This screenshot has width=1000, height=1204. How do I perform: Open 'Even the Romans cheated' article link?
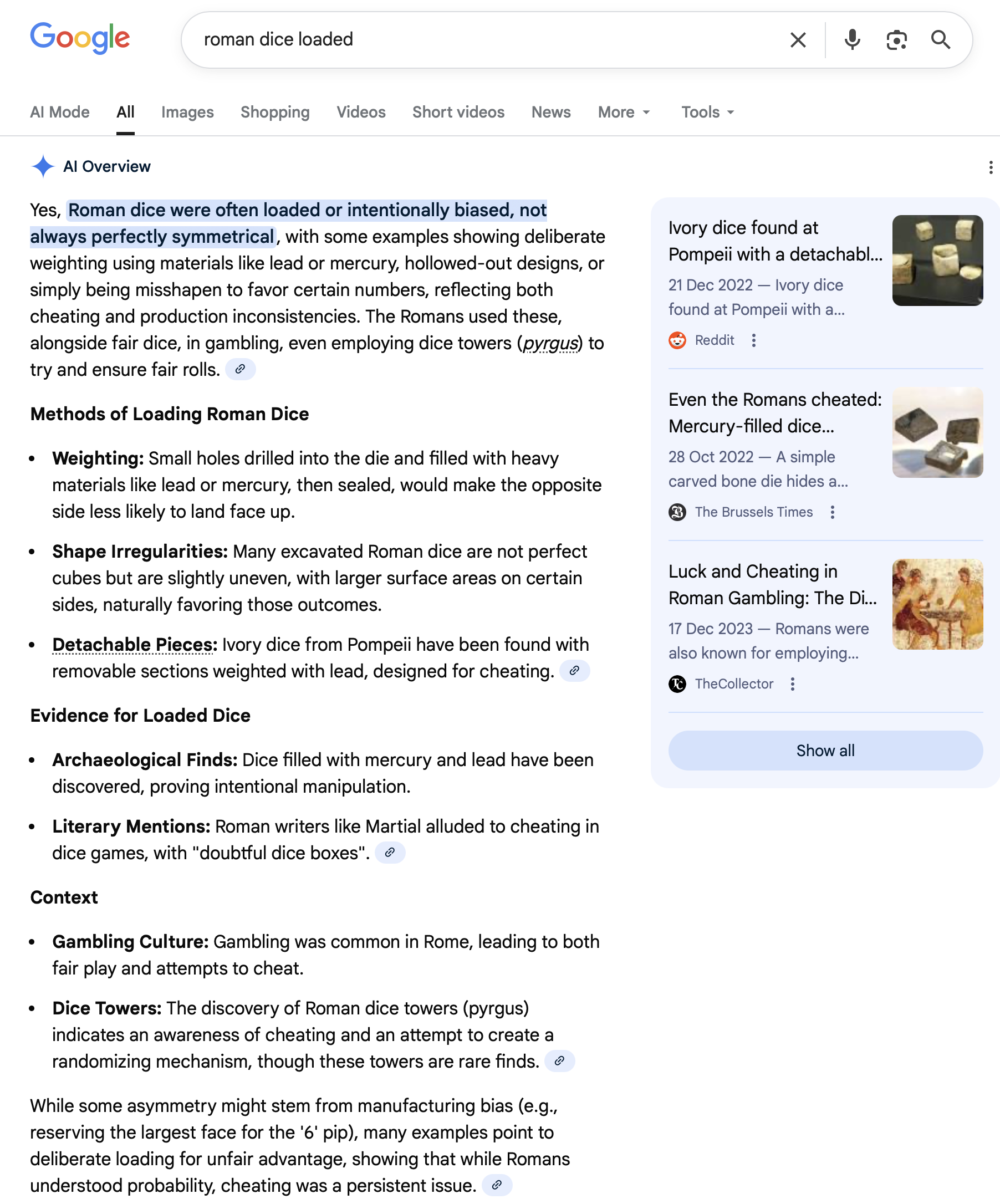pos(774,413)
